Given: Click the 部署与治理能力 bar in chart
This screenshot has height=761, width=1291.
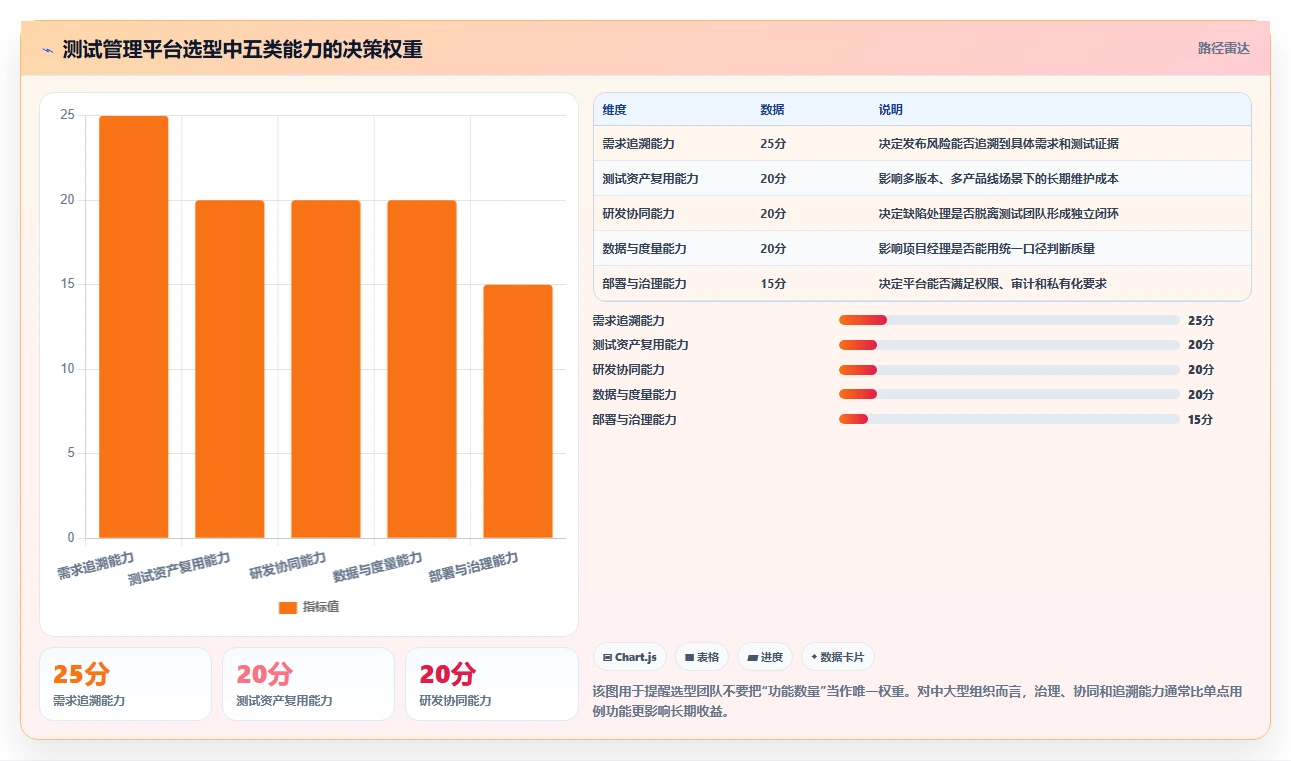Looking at the screenshot, I should coord(518,411).
